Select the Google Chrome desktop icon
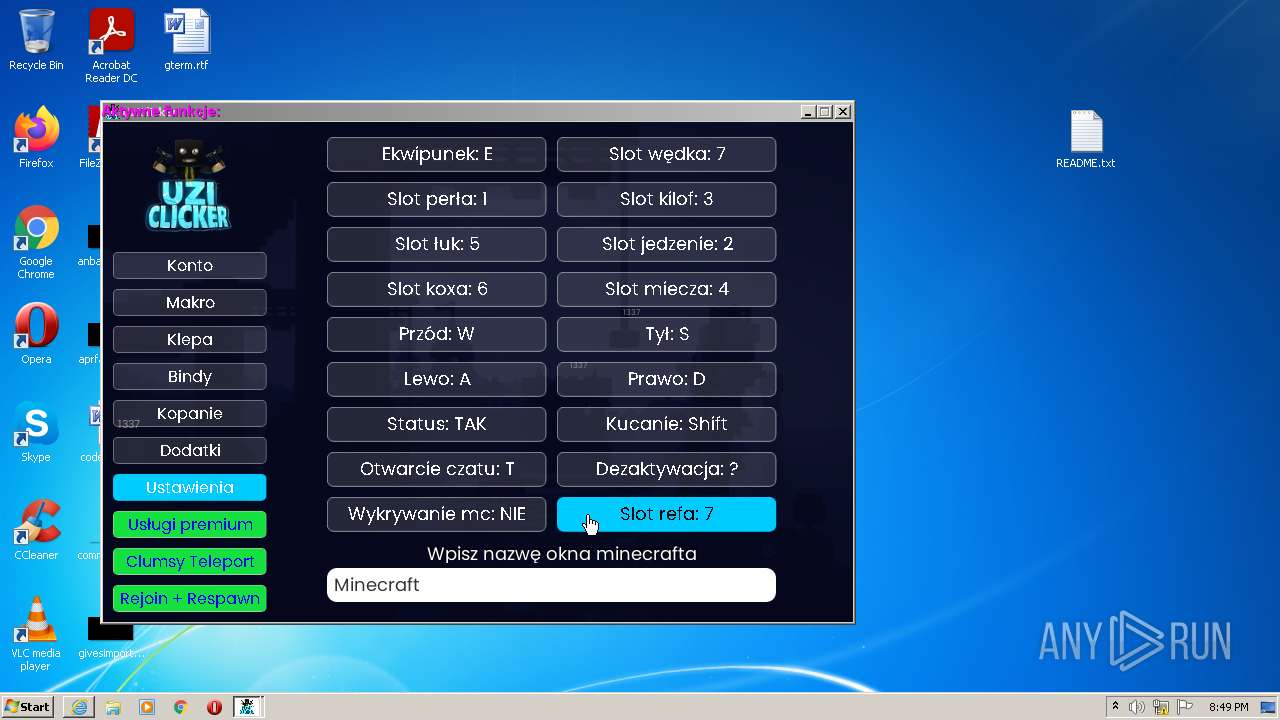1280x720 pixels. 36,242
